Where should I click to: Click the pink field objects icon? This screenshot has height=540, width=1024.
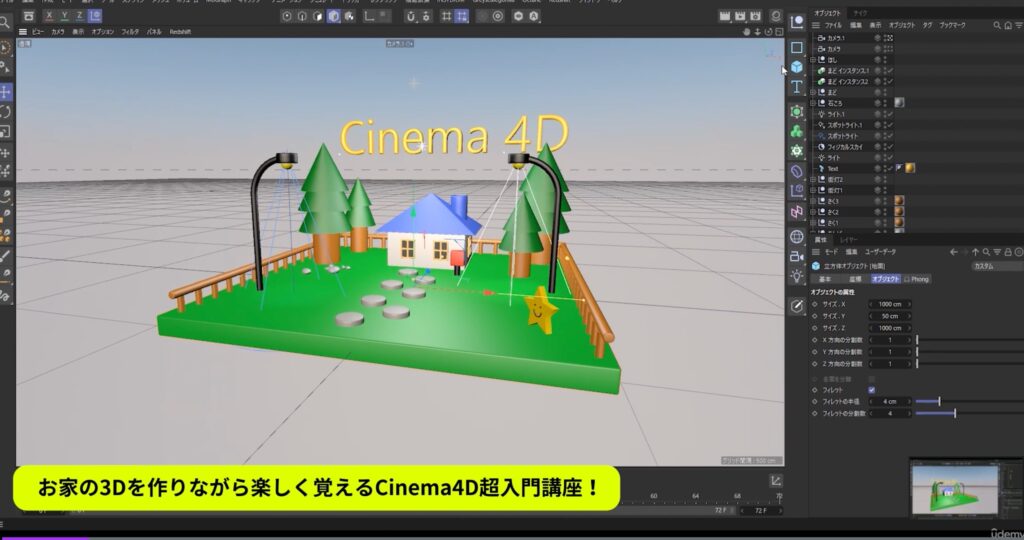point(797,212)
